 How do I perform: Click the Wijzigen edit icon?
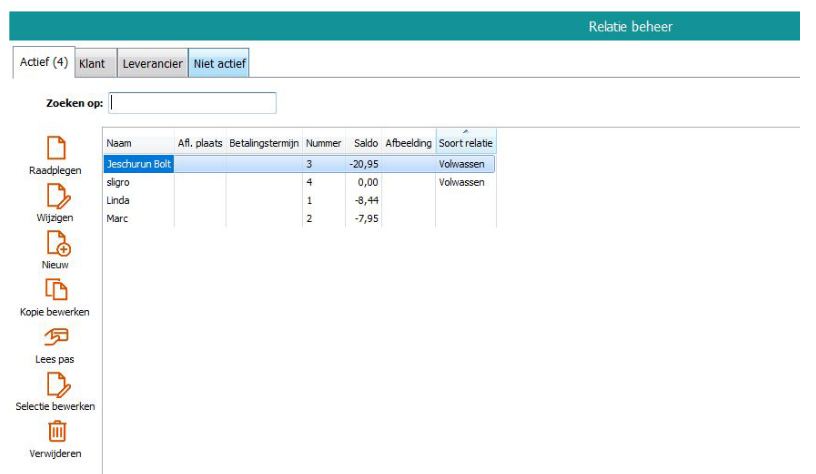pos(55,196)
